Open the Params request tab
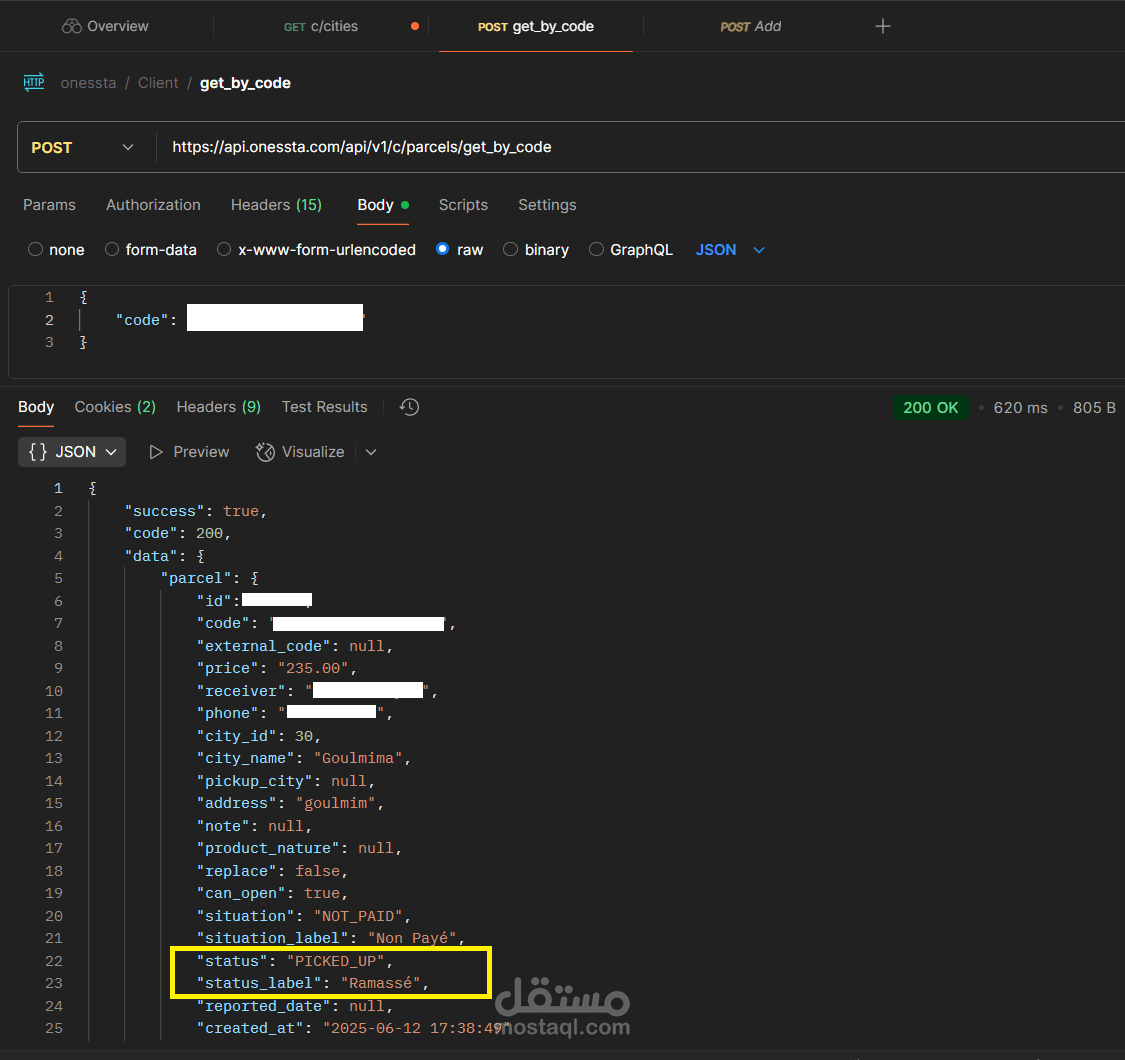 click(49, 205)
